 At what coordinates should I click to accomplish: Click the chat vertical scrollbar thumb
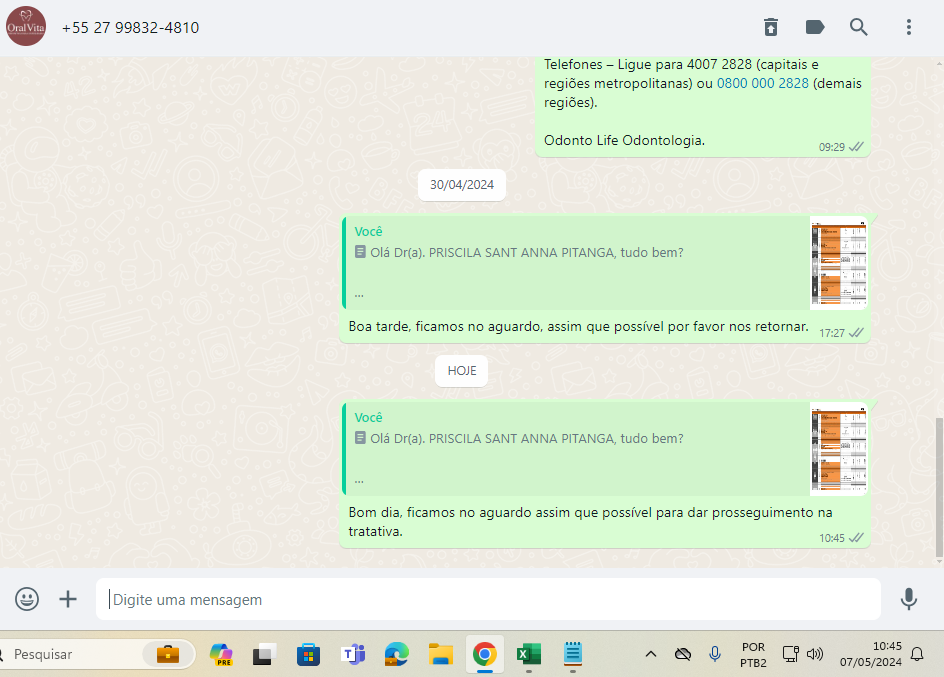[x=939, y=487]
